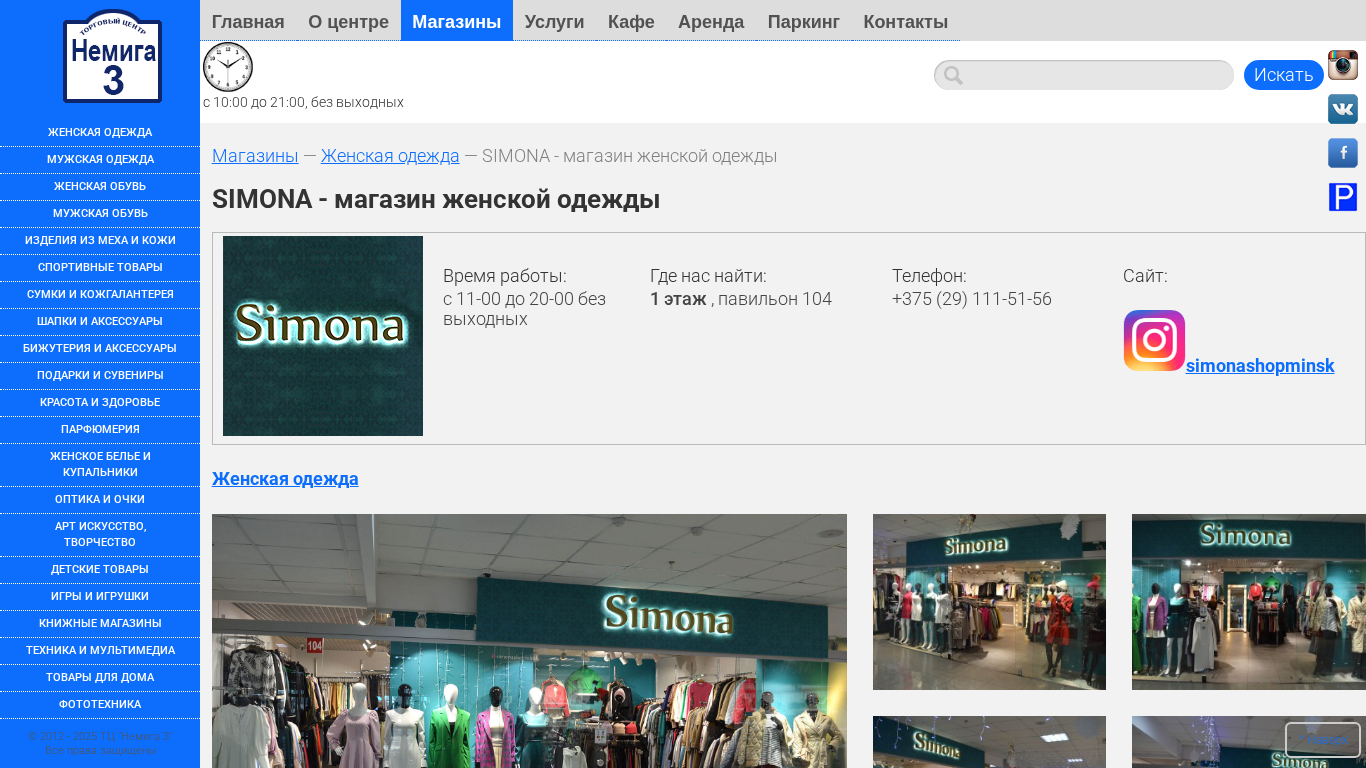This screenshot has height=768, width=1366.
Task: Open the Услуги menu item
Action: coord(554,21)
